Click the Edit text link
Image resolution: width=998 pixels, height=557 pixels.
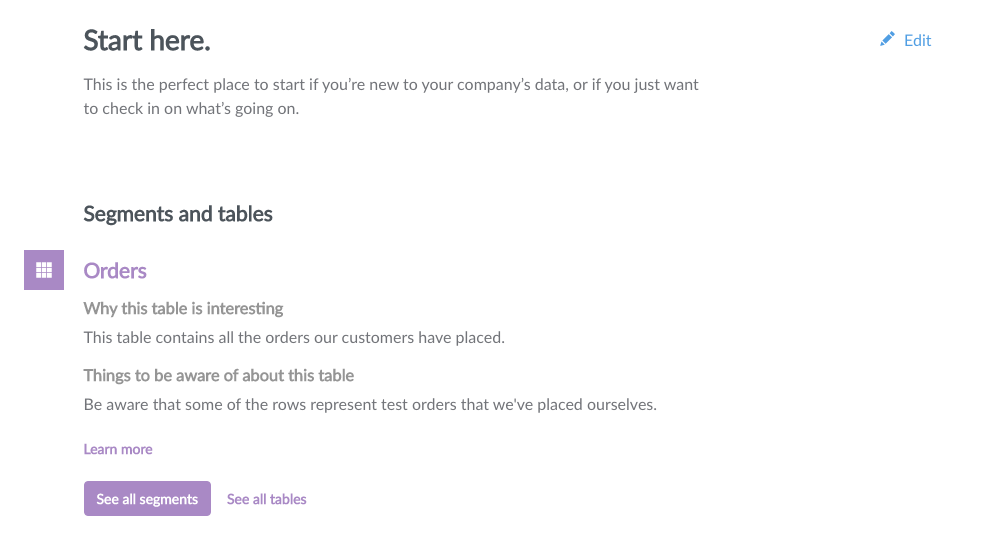[x=917, y=40]
